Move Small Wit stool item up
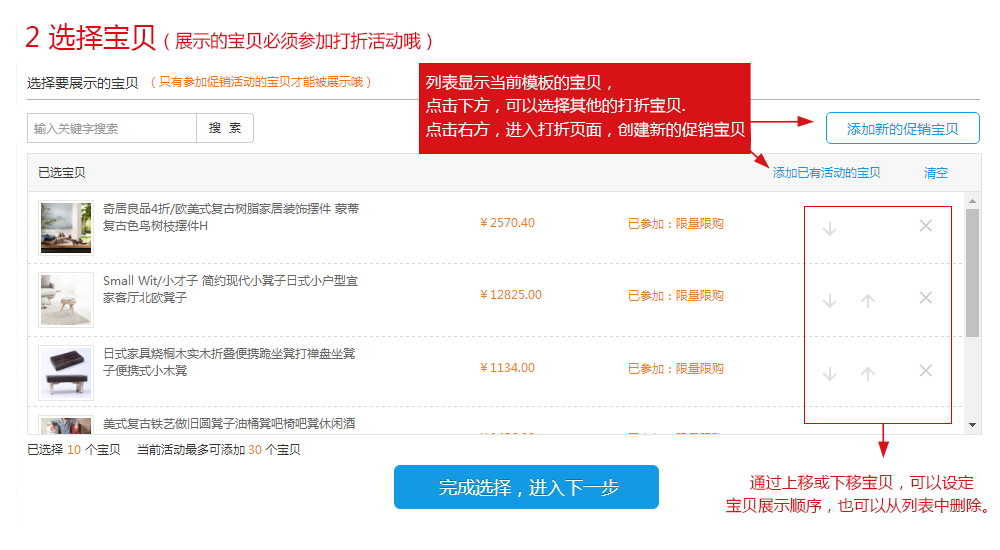 click(x=867, y=301)
